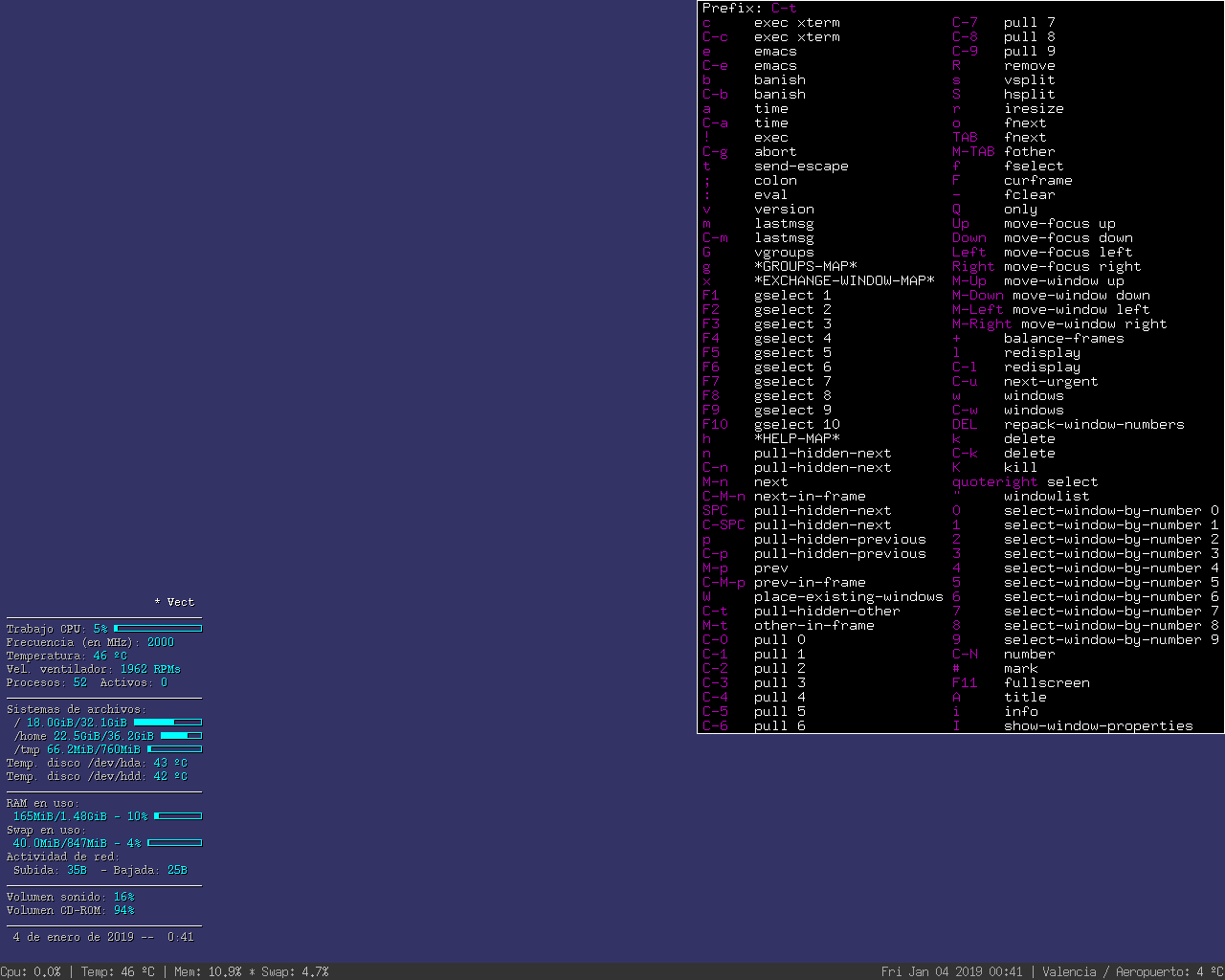Screen dimensions: 1225x980
Task: Click the 'C-SPC' key binding label
Action: (724, 524)
